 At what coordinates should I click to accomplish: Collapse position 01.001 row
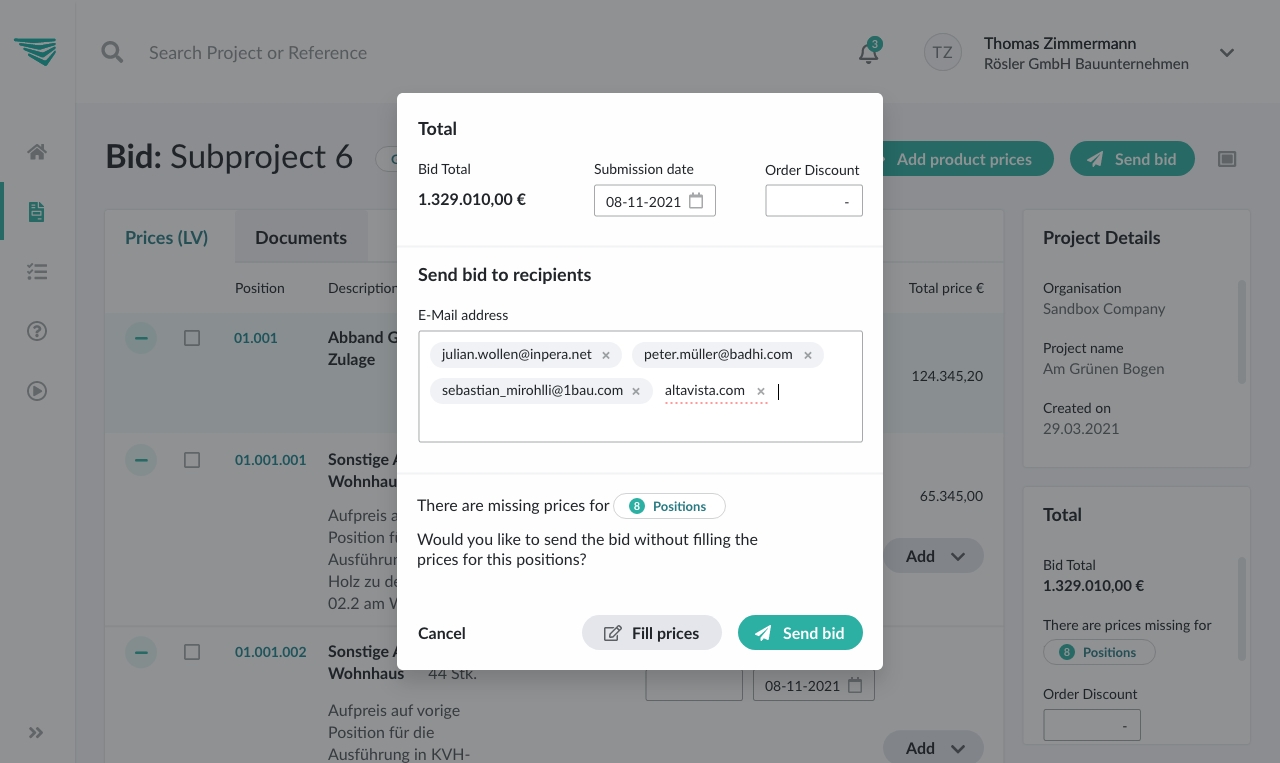point(141,338)
